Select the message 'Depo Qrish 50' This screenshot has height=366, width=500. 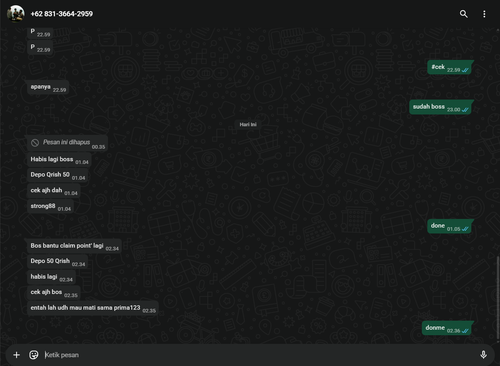58,175
